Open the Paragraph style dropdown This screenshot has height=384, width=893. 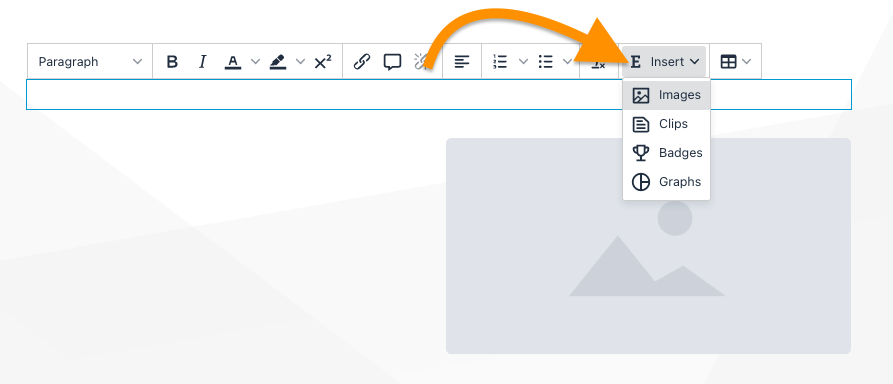pos(90,62)
